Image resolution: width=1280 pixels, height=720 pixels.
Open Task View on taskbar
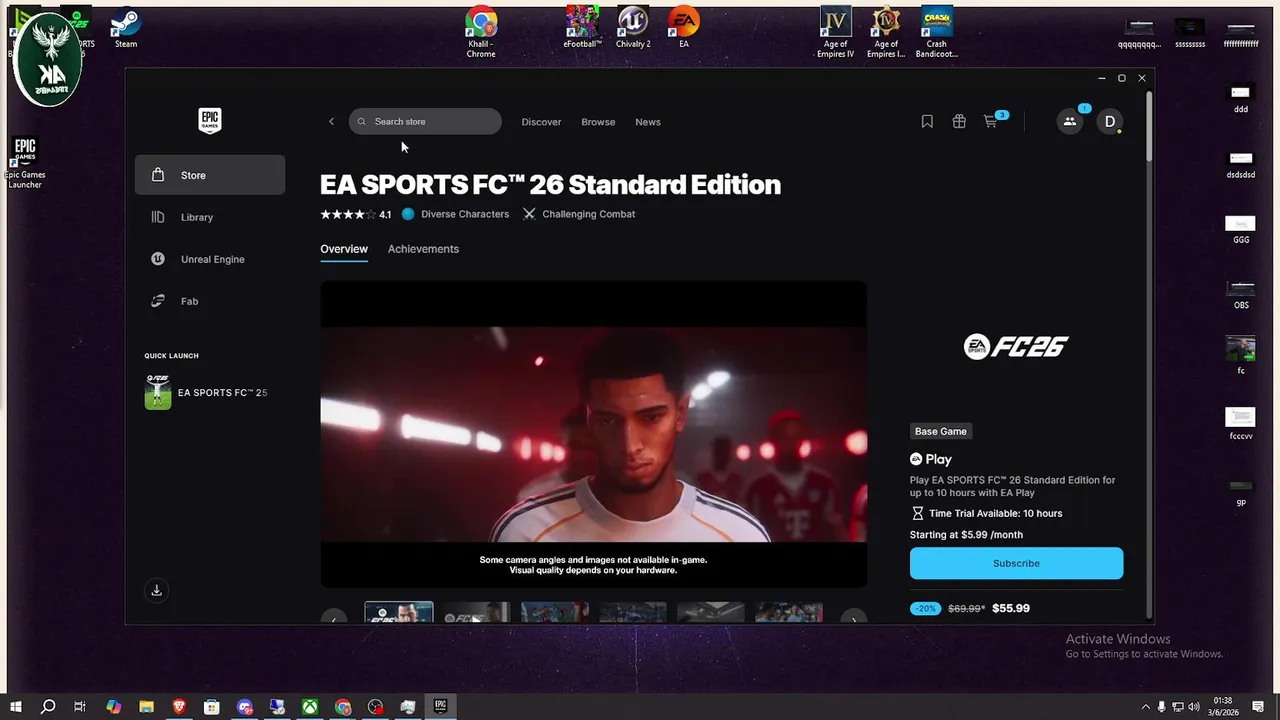tap(80, 707)
